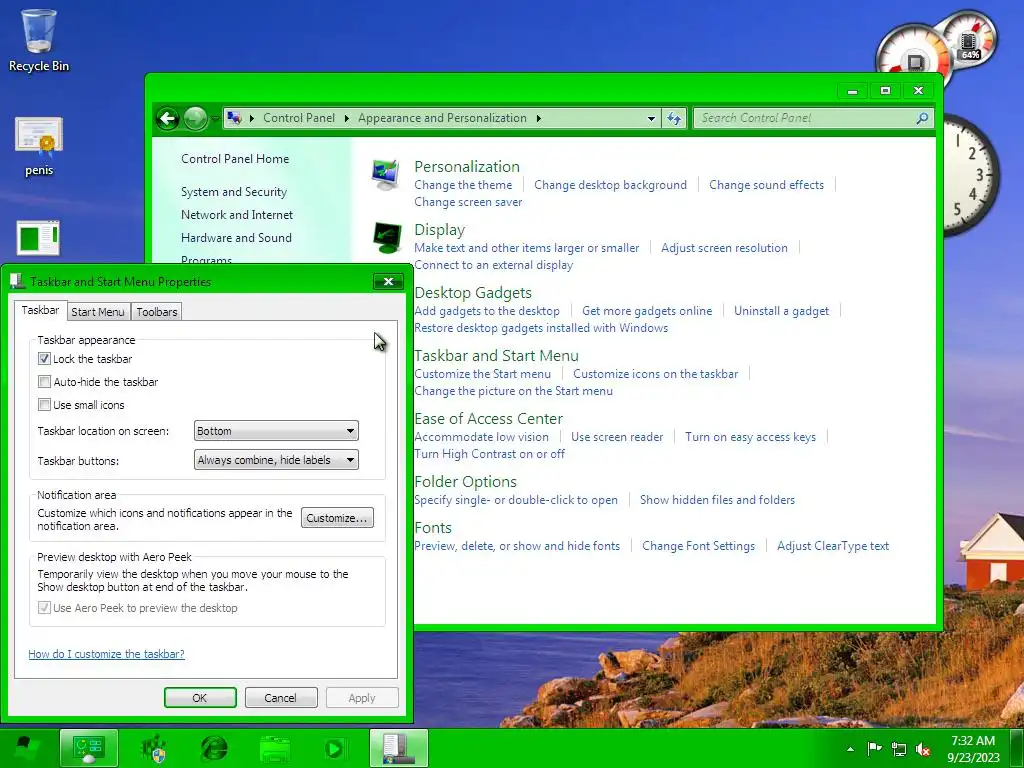Show hidden tray icons arrow
This screenshot has height=768, width=1024.
coord(850,749)
